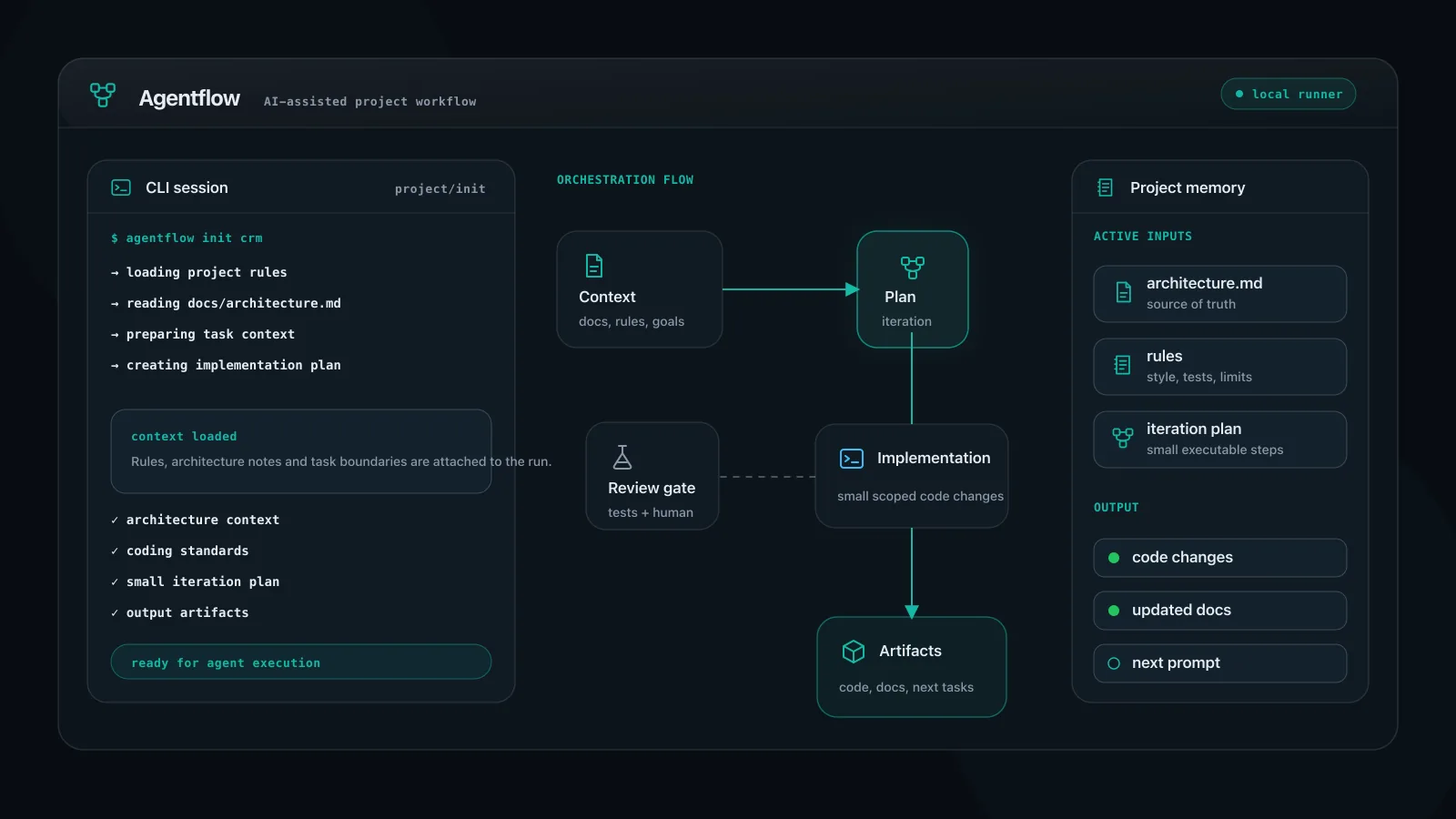Click the Project memory panel title
This screenshot has height=819, width=1456.
(1188, 187)
